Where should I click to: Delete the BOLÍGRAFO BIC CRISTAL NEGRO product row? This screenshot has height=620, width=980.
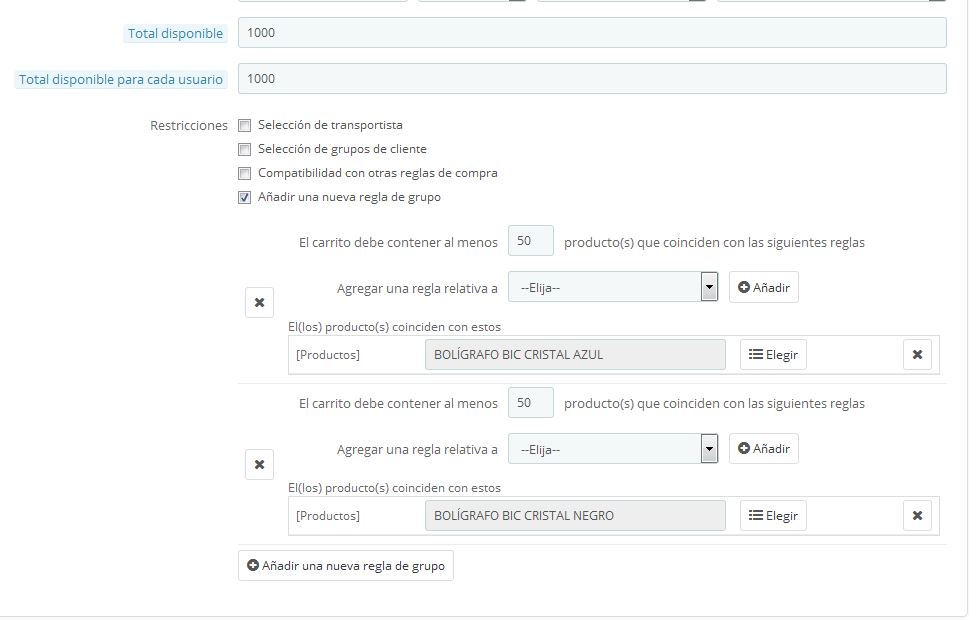pyautogui.click(x=917, y=516)
